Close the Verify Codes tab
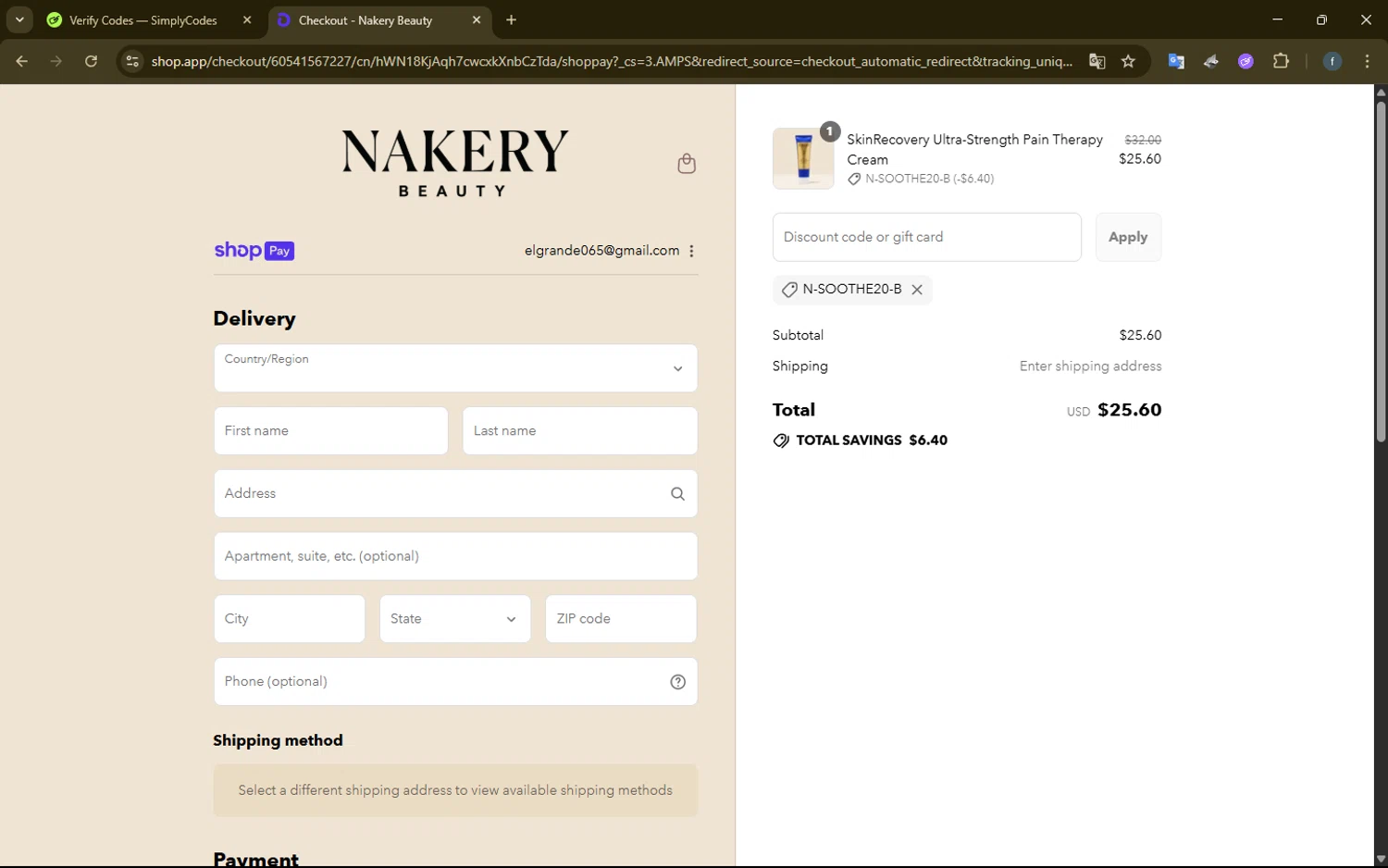 pos(247,19)
